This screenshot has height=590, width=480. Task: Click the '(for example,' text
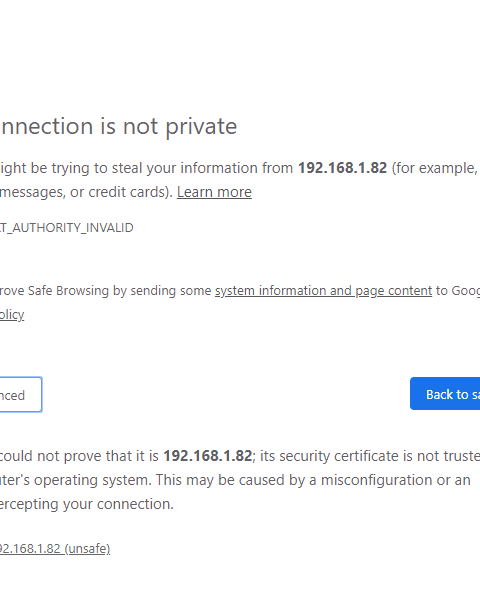point(434,168)
